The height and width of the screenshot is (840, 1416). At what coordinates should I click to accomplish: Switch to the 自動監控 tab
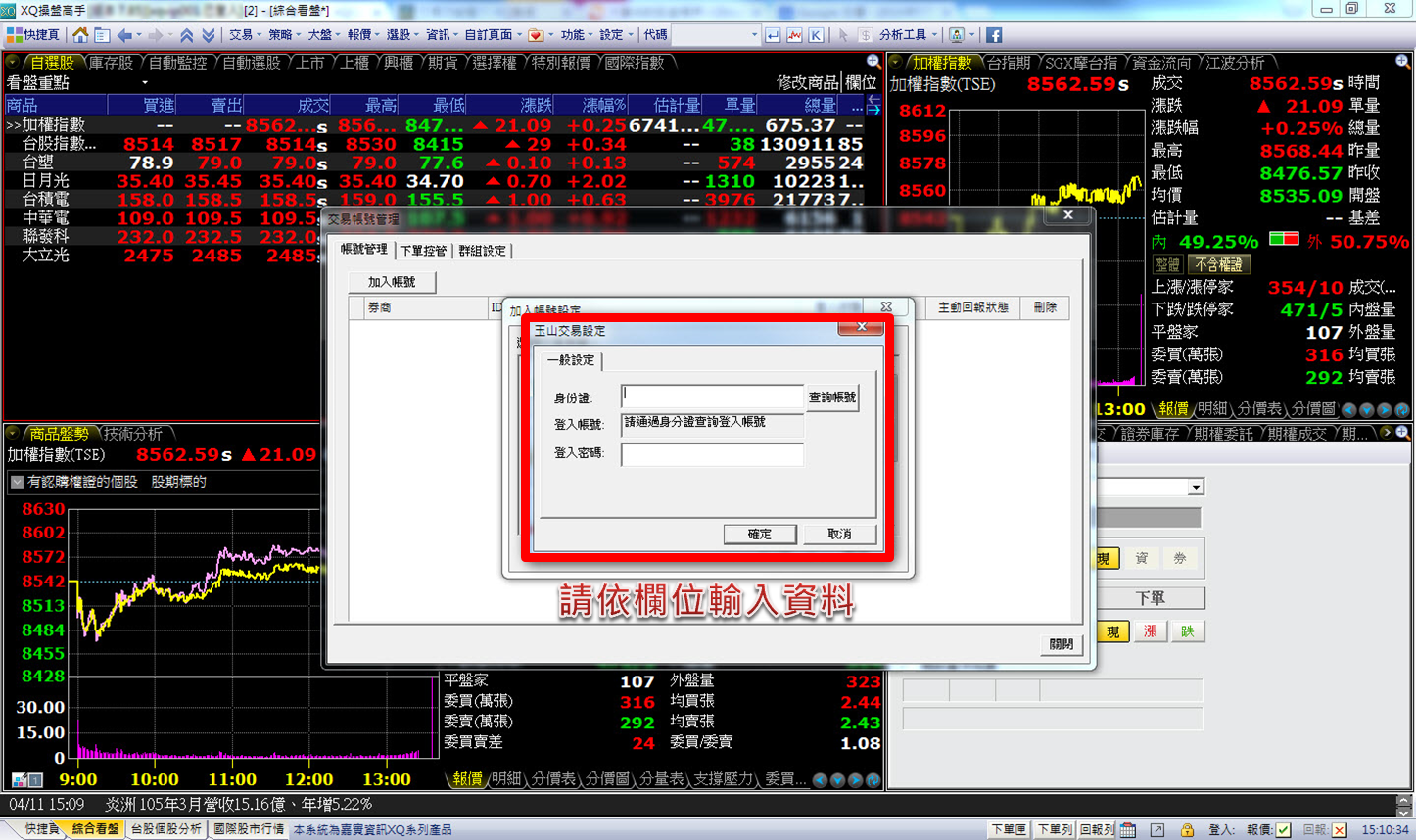pyautogui.click(x=177, y=63)
